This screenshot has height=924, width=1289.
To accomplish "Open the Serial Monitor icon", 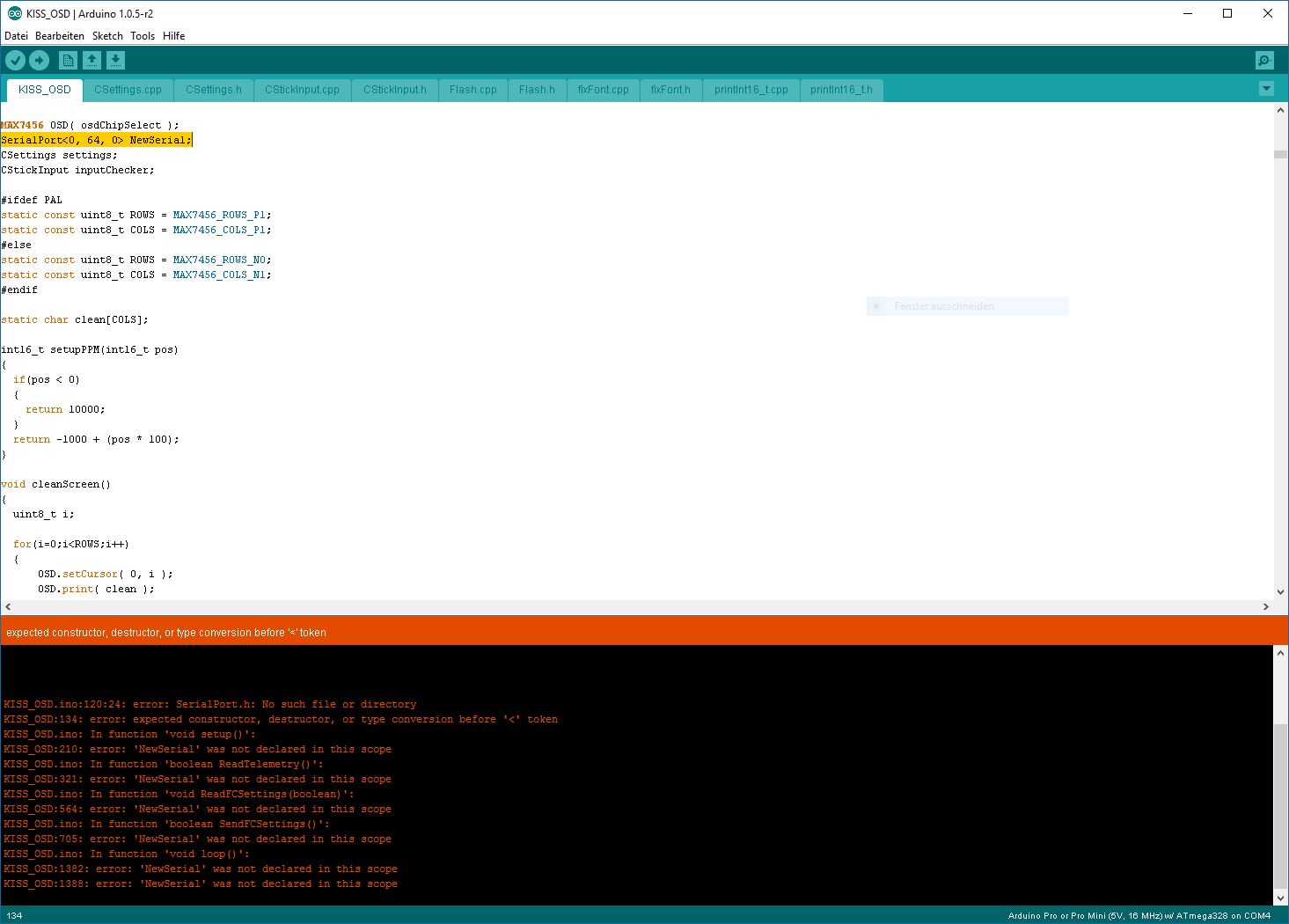I will pos(1264,60).
